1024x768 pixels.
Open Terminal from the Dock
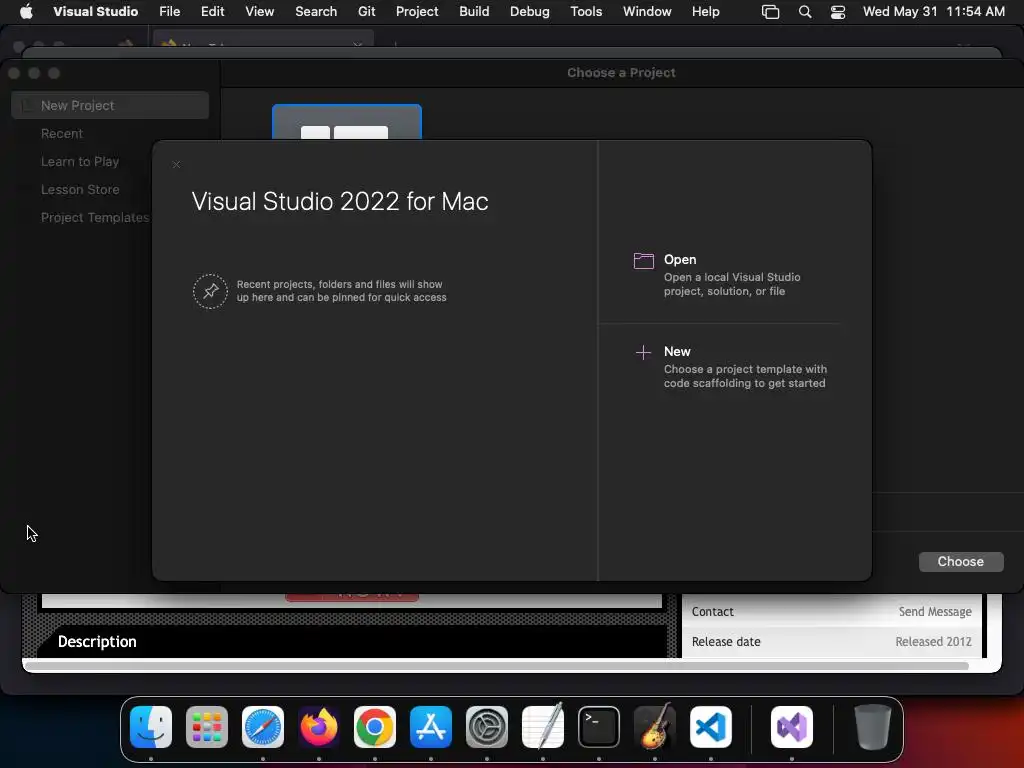pyautogui.click(x=599, y=727)
